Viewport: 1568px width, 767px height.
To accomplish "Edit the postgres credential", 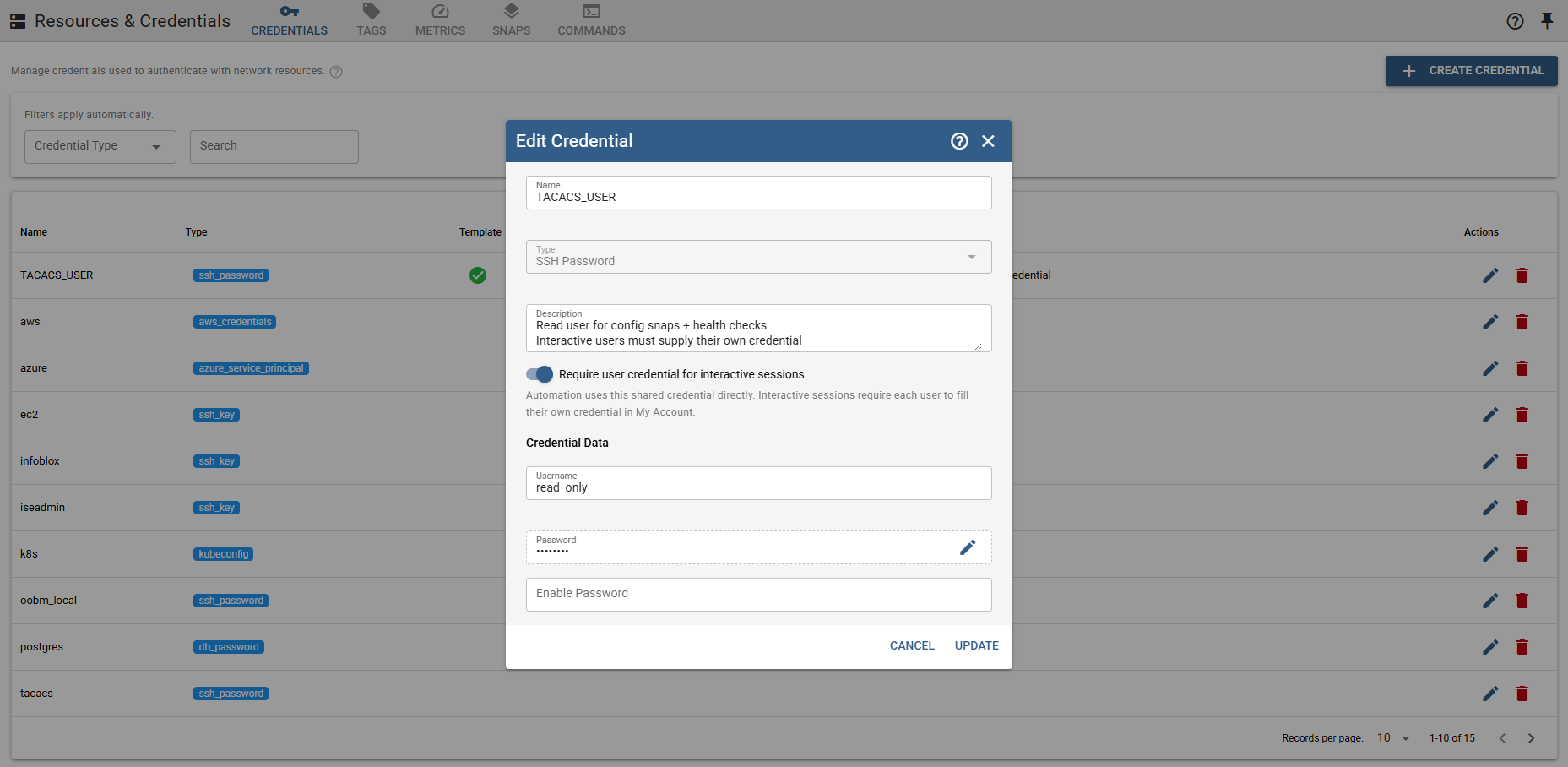I will coord(1490,647).
